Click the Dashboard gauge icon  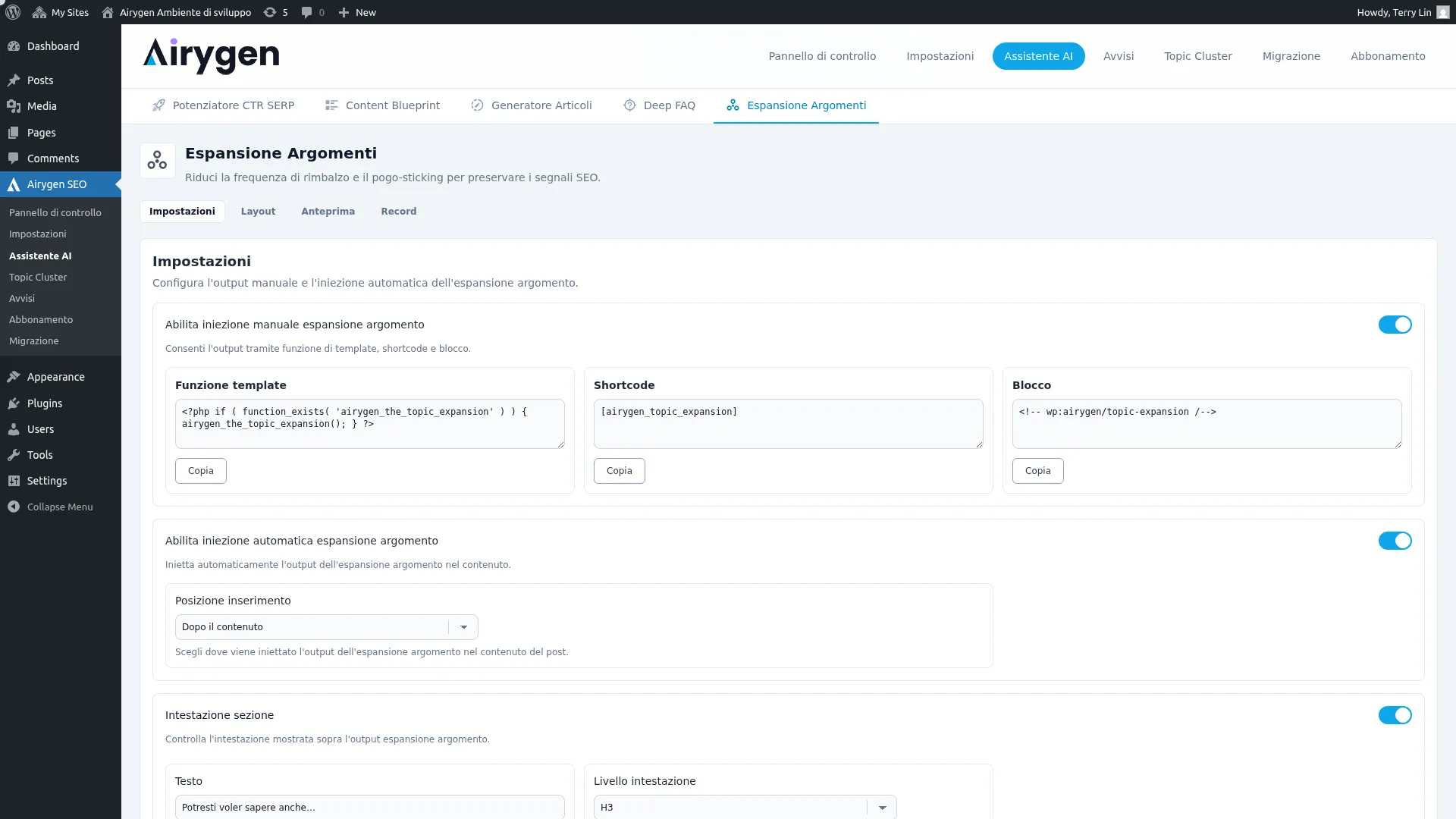pos(14,46)
